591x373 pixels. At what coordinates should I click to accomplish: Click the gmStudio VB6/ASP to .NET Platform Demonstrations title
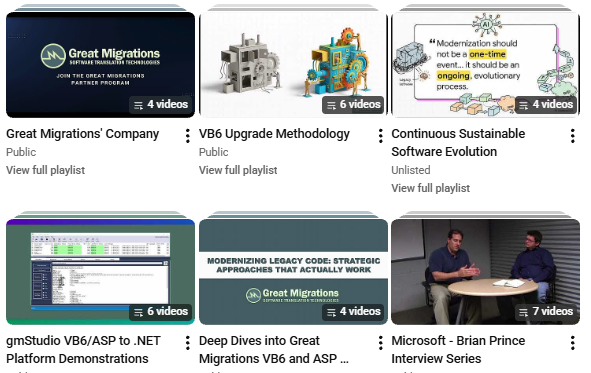pyautogui.click(x=83, y=350)
